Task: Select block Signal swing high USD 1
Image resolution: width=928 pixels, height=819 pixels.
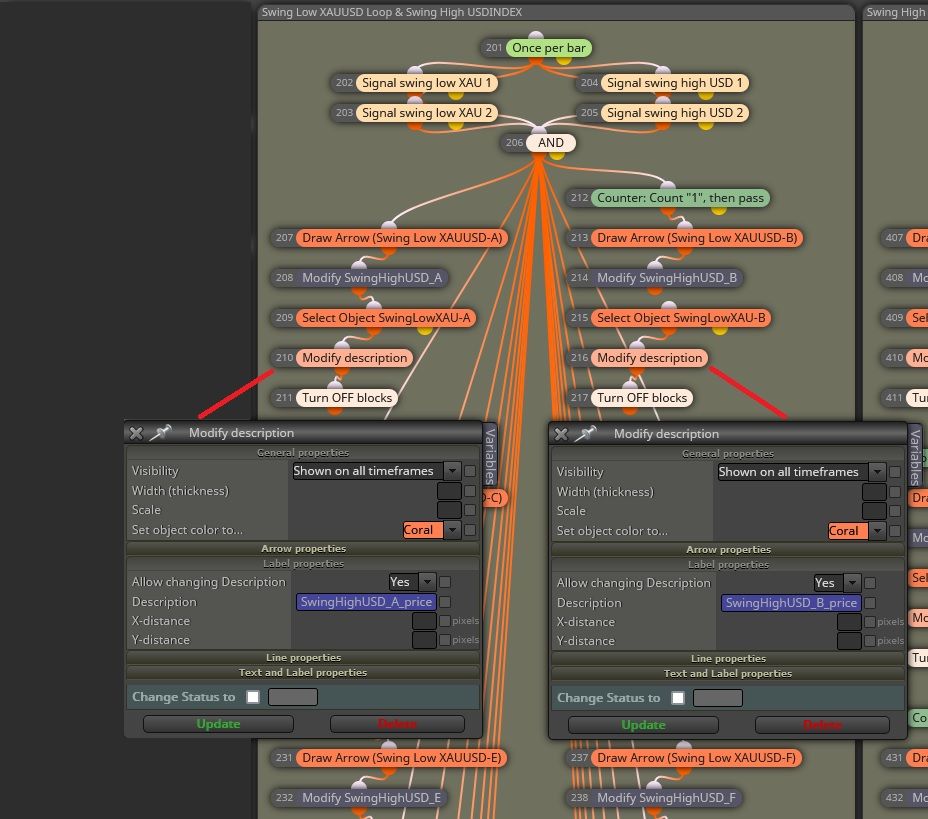Action: (x=675, y=83)
